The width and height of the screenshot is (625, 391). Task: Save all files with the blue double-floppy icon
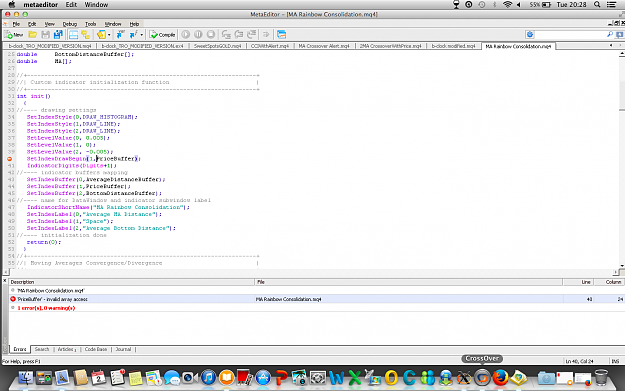coord(58,35)
